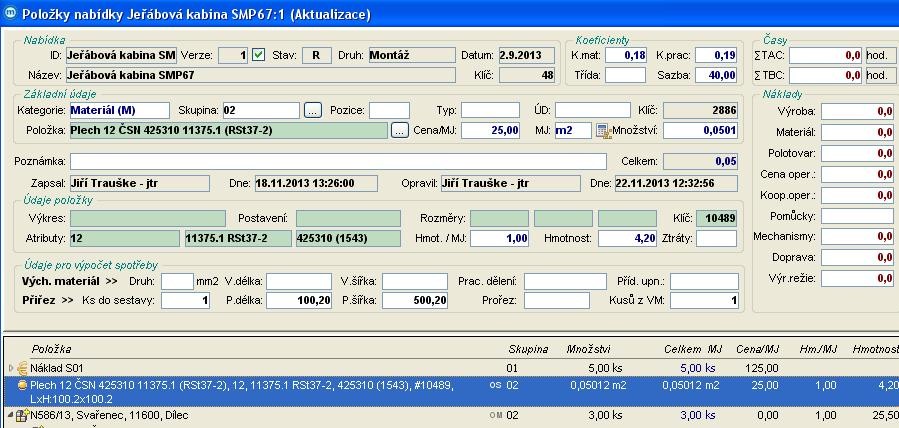Click the assembly icon beside N586/13 Svařenec
This screenshot has height=428, width=899.
click(22, 415)
